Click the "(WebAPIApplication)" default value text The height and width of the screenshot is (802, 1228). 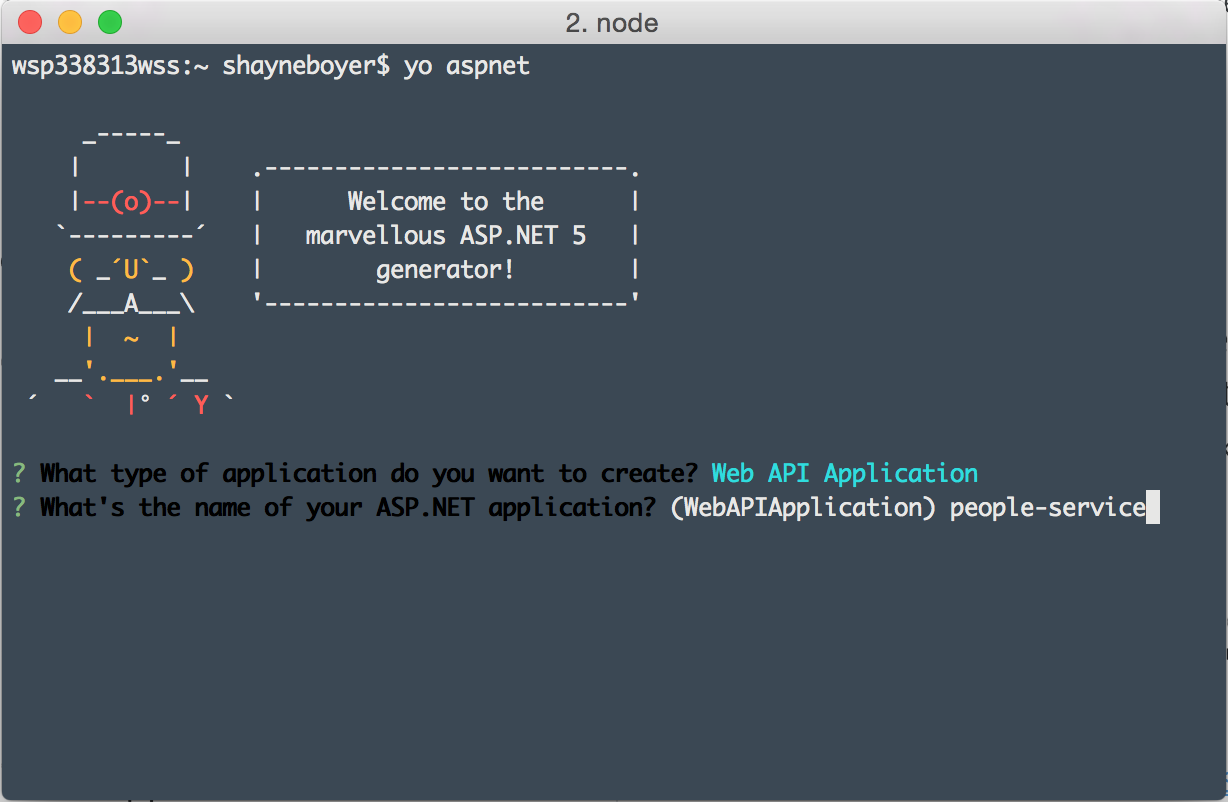point(804,507)
